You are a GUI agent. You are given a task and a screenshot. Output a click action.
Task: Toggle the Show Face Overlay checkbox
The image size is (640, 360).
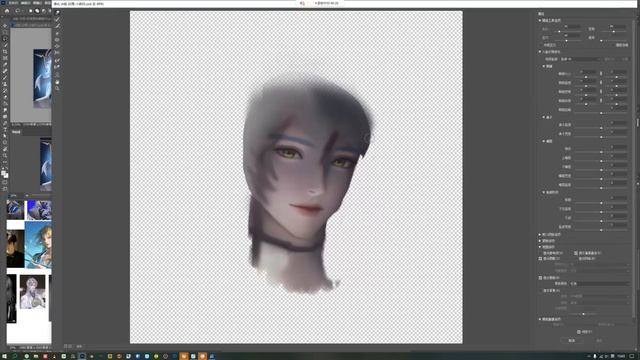576,253
